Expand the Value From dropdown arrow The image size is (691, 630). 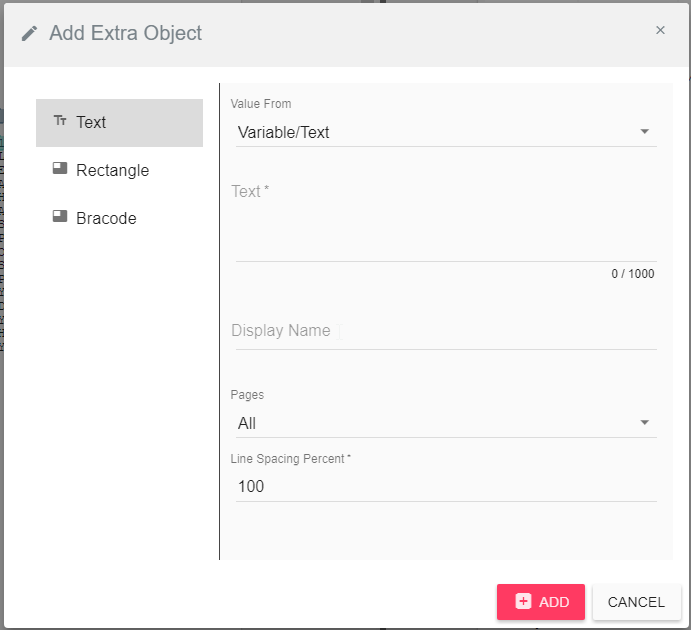[x=644, y=131]
